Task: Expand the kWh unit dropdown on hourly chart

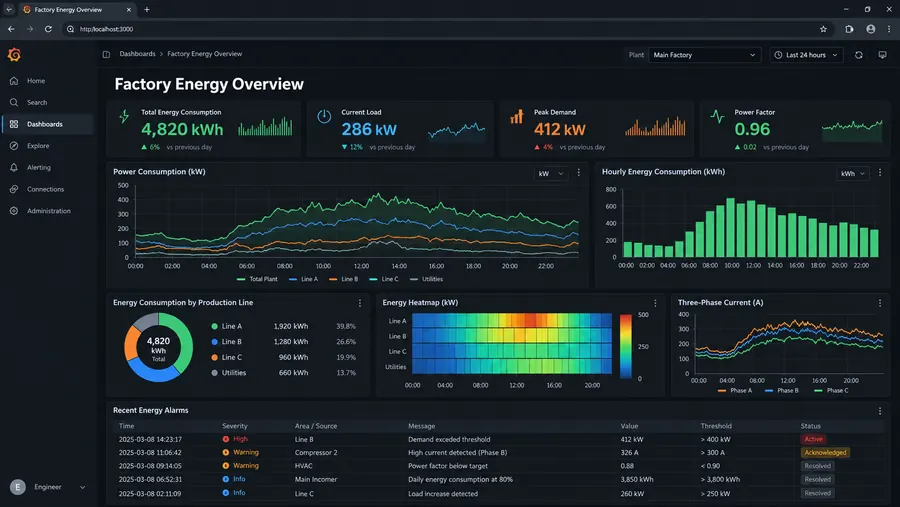Action: pos(852,173)
